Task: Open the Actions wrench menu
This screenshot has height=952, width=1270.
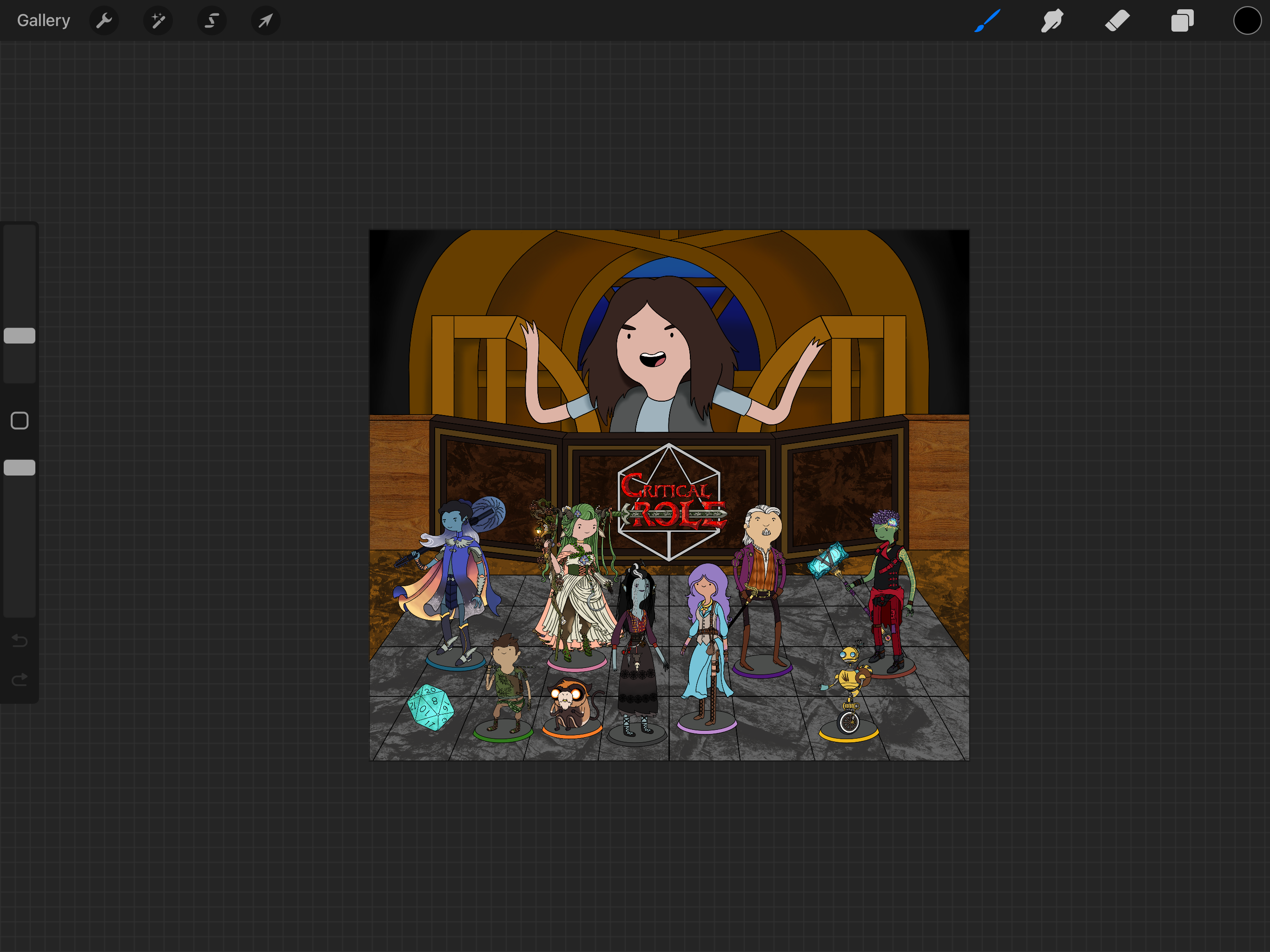Action: click(x=104, y=21)
